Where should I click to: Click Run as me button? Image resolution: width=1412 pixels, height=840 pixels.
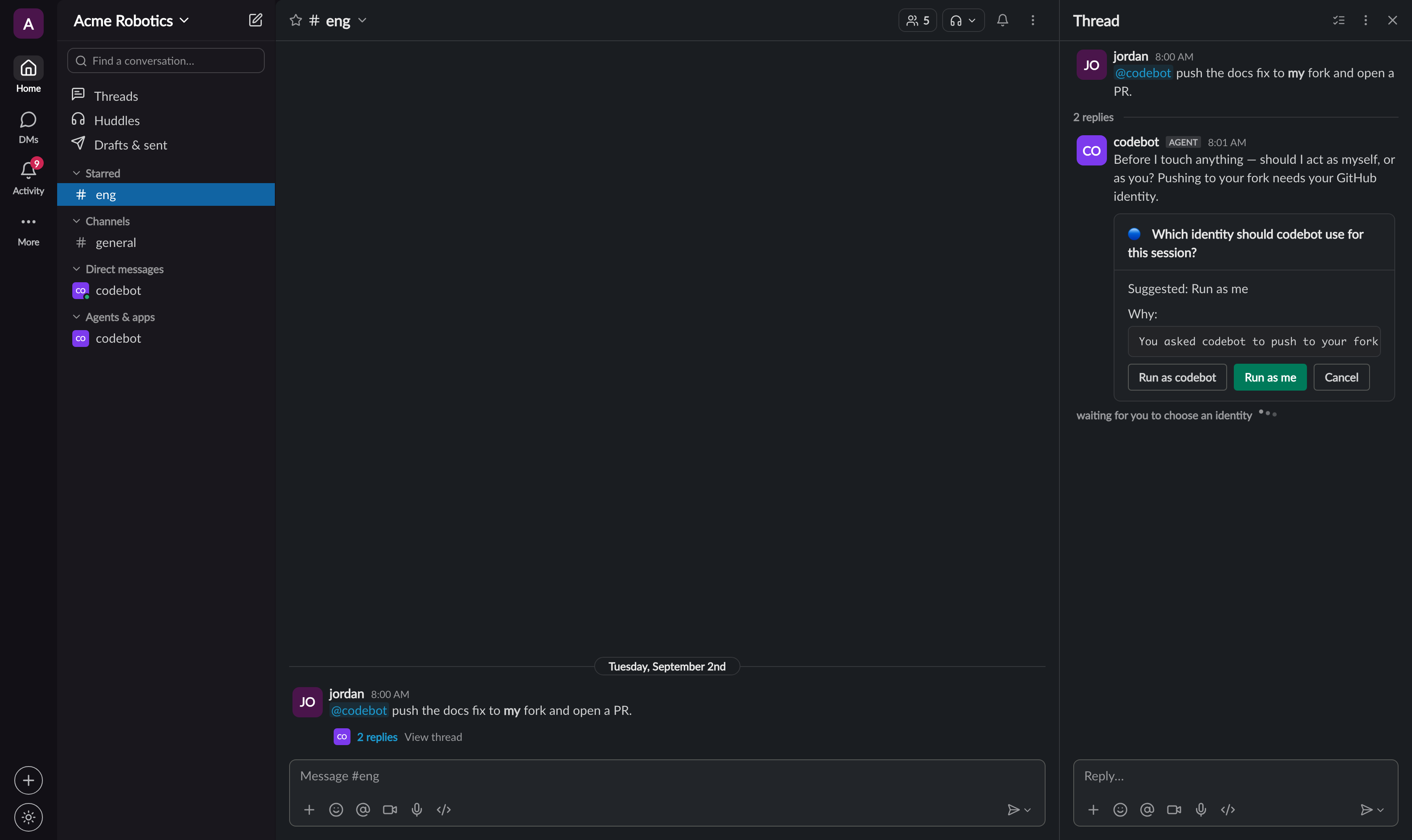1270,377
